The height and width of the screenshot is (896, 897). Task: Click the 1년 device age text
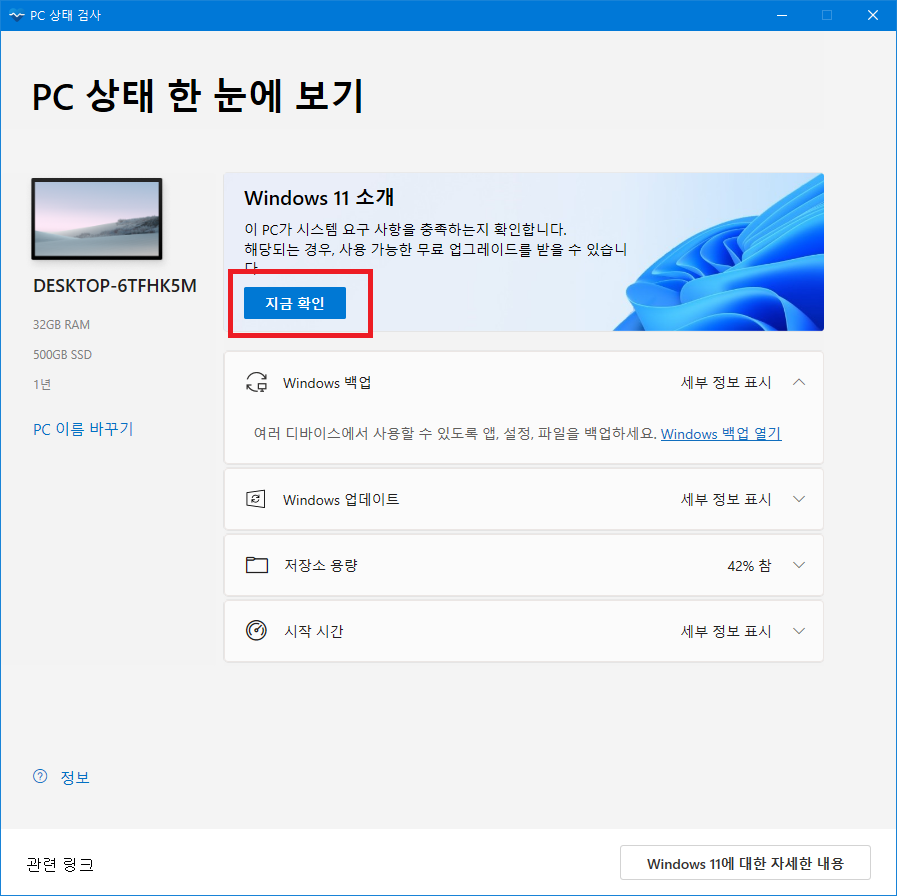(x=42, y=384)
